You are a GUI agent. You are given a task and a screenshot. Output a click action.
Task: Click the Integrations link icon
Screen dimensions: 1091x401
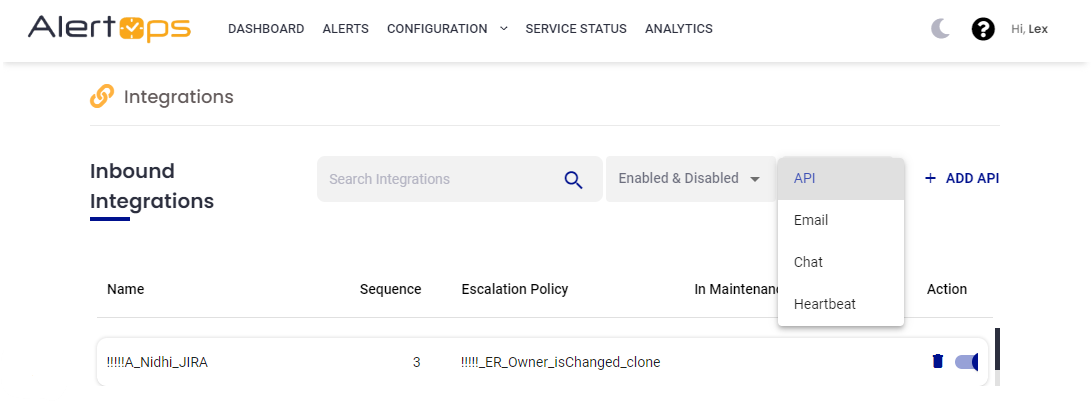[x=102, y=96]
